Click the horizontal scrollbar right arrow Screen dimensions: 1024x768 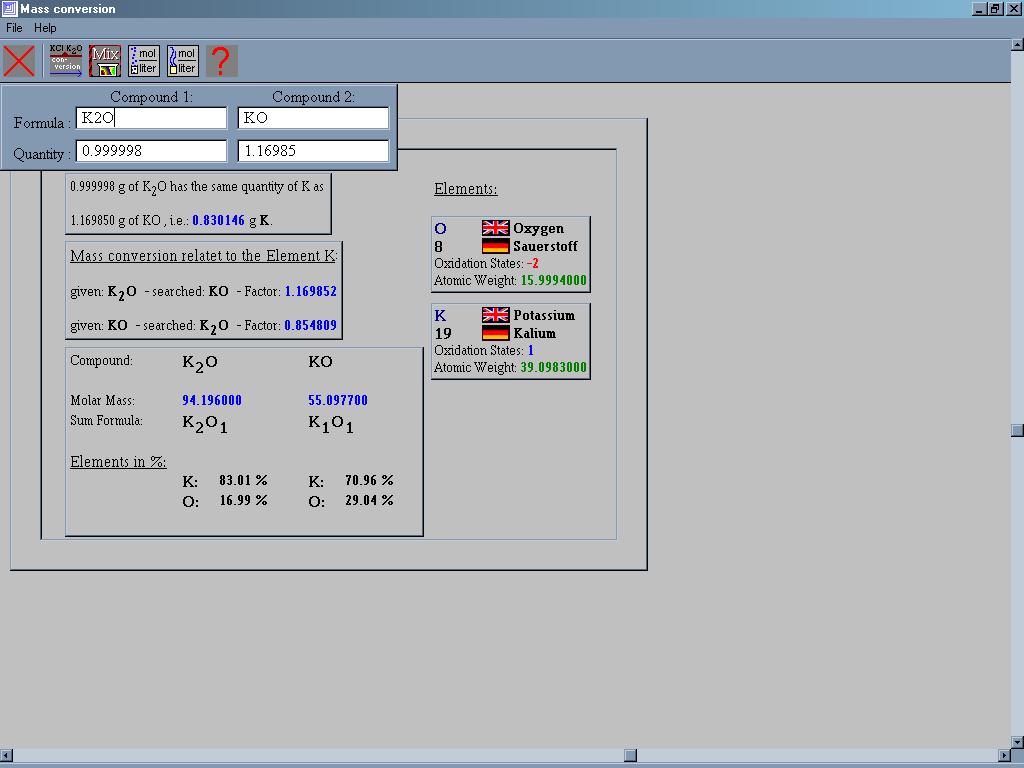[1004, 755]
